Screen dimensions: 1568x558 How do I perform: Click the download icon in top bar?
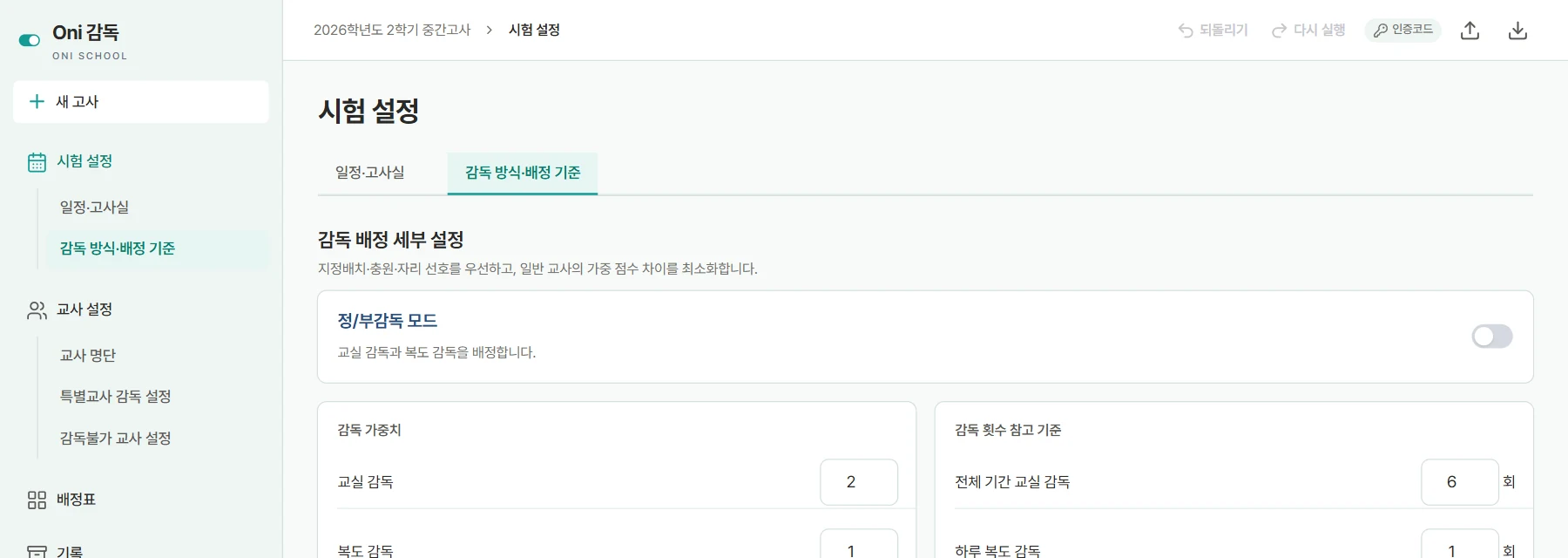coord(1517,31)
